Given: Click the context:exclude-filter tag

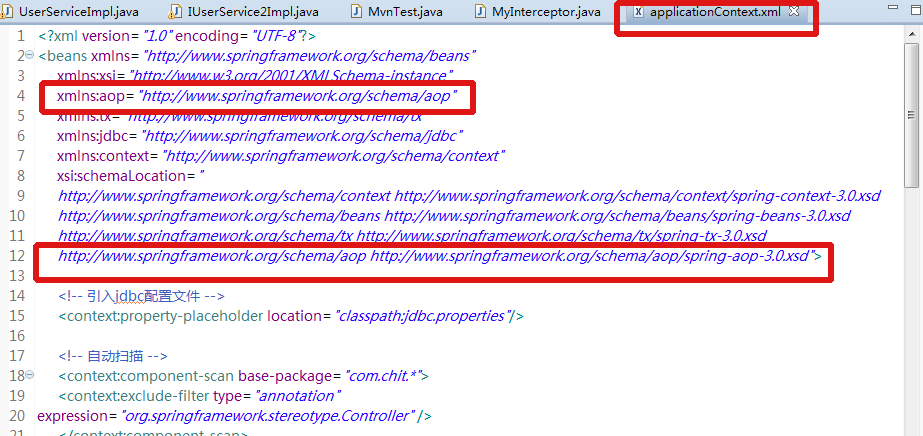Looking at the screenshot, I should tap(134, 395).
